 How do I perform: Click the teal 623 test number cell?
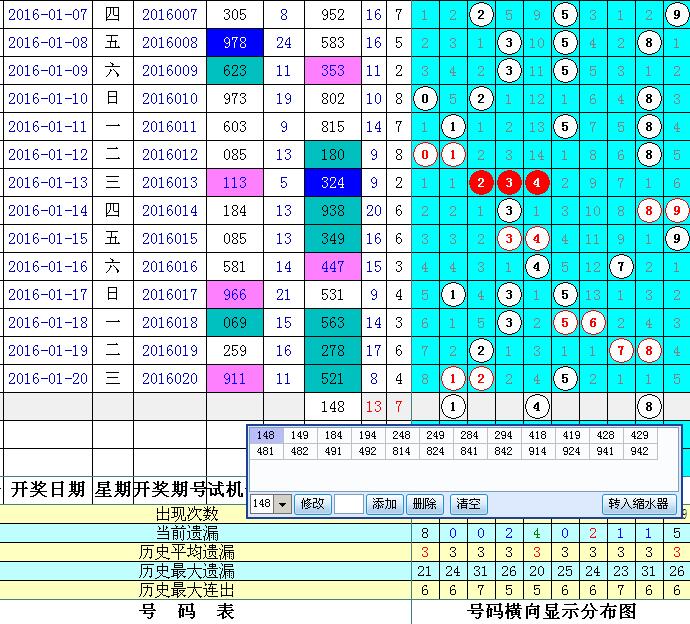tap(235, 71)
